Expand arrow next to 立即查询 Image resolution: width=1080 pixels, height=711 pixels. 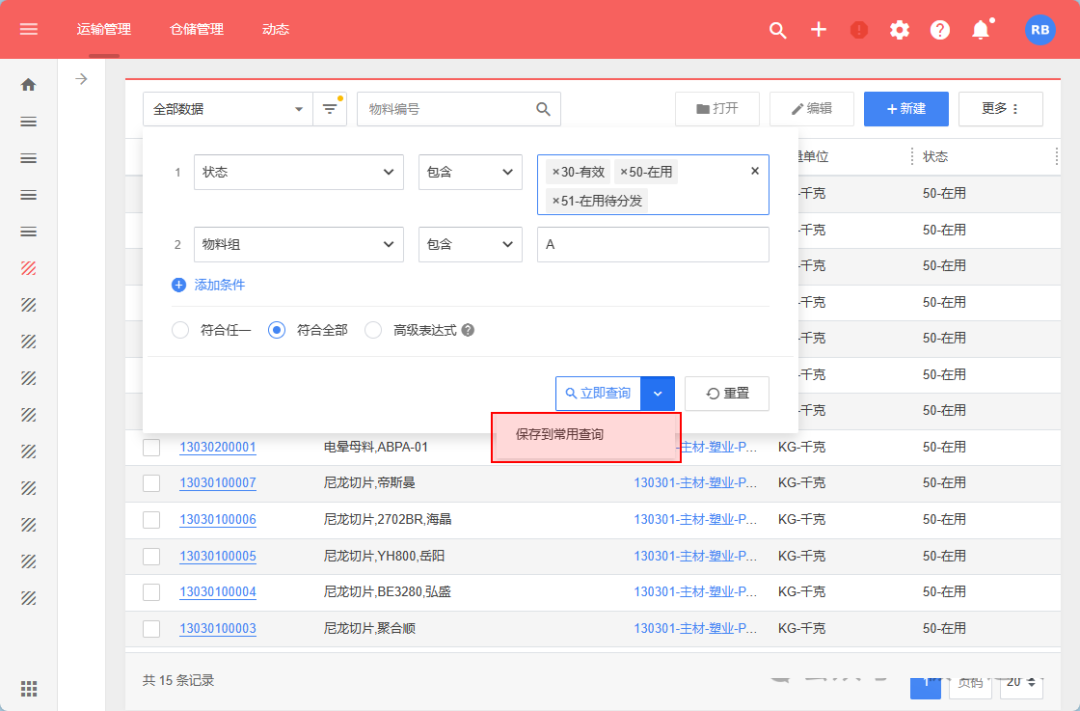[x=658, y=393]
